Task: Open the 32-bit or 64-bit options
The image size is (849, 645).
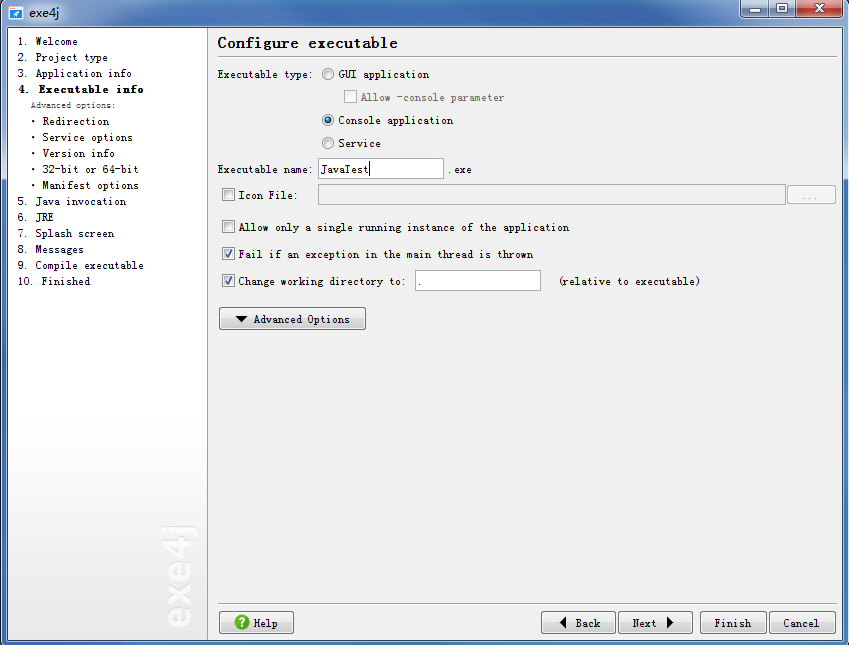Action: (90, 169)
